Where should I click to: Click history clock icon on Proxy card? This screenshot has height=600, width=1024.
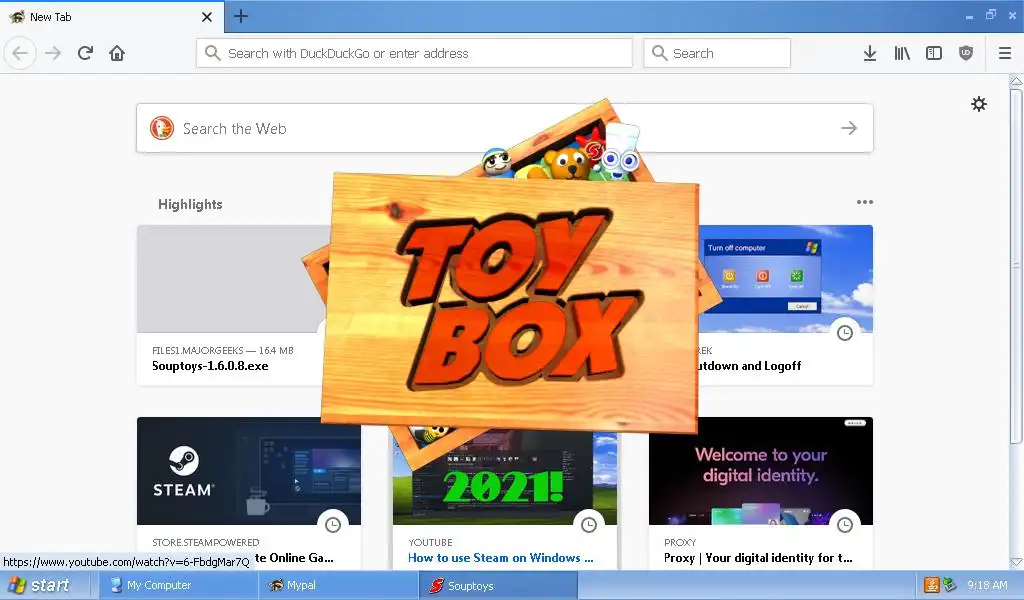tap(845, 524)
